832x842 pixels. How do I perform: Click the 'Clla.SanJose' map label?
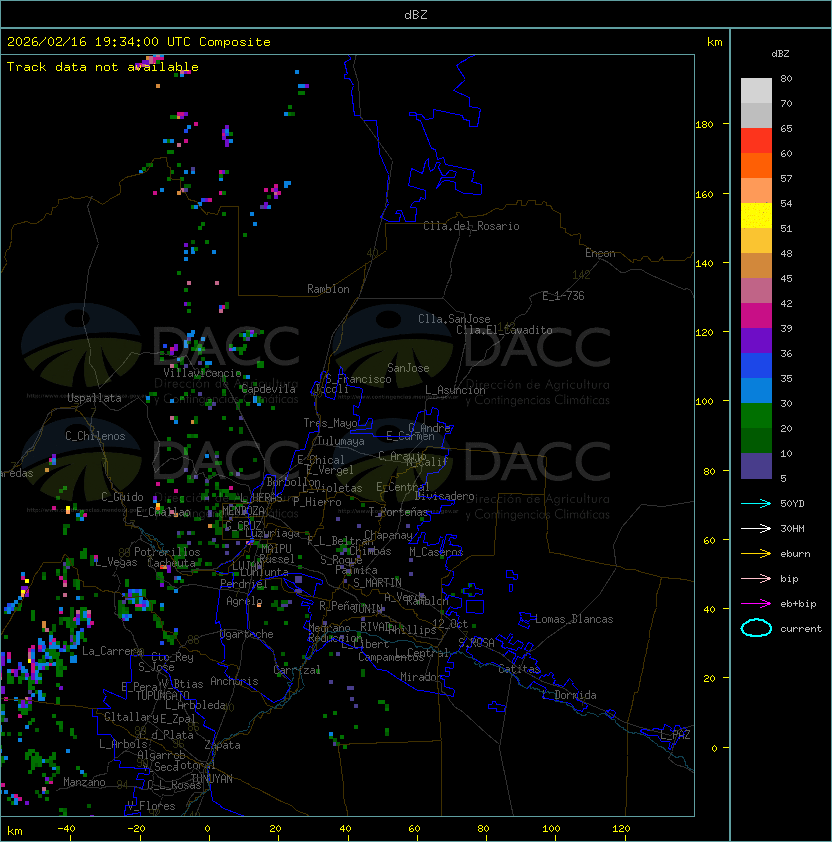click(x=454, y=319)
